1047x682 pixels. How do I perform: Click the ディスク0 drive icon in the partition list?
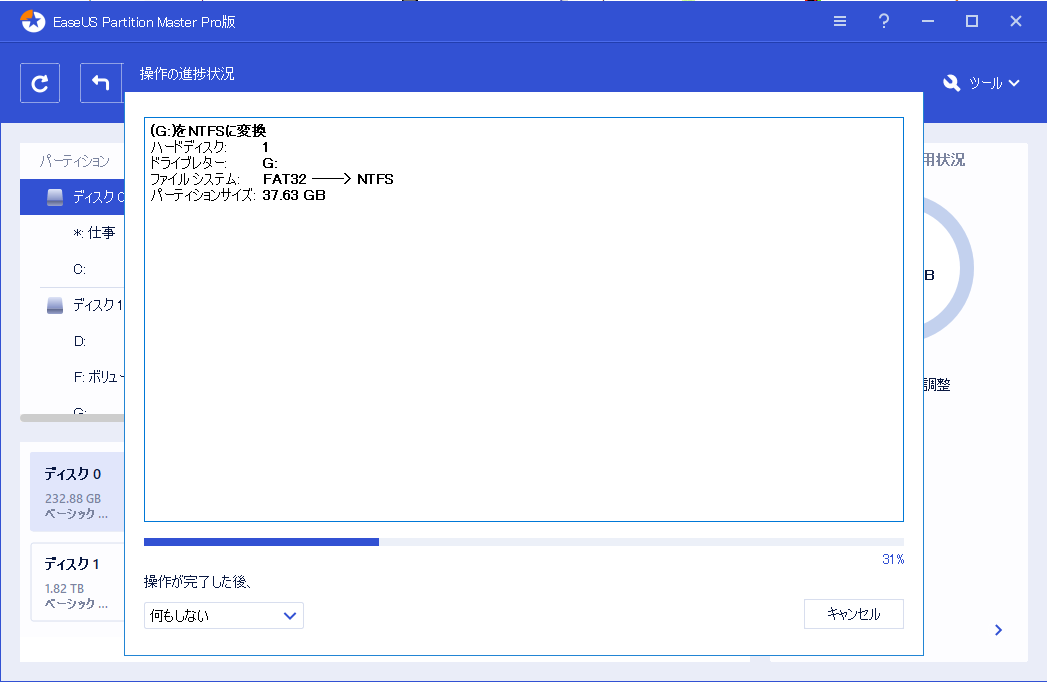point(55,197)
